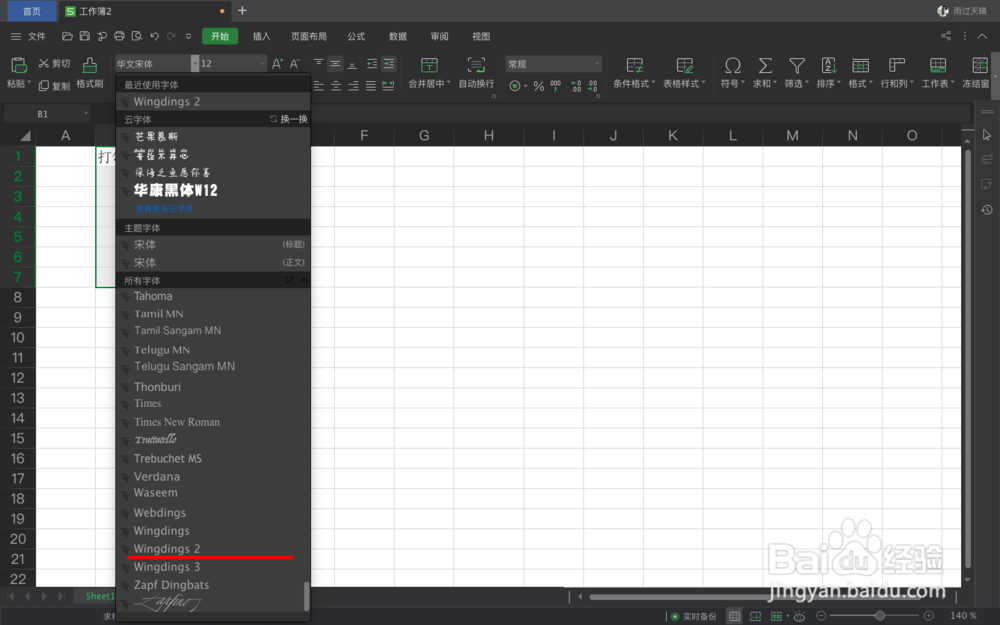Viewport: 1000px width, 625px height.
Task: Click the Print Preview icon
Action: pyautogui.click(x=136, y=36)
